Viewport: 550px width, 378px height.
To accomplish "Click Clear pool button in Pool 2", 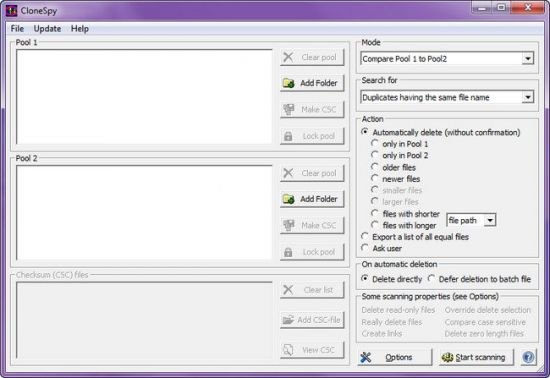I will 312,173.
